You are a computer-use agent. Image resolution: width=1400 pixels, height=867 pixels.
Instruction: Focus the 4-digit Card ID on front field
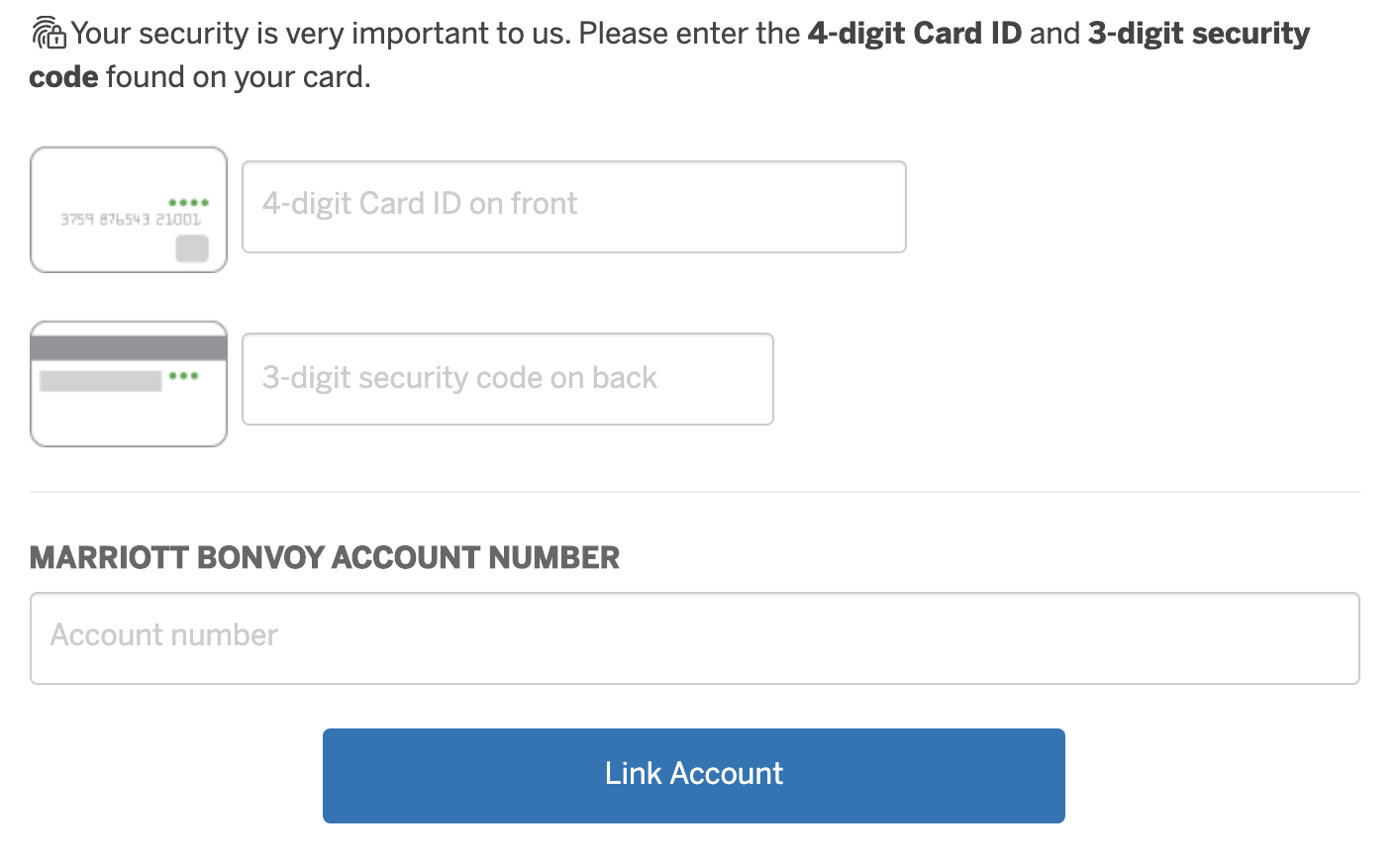click(x=574, y=207)
